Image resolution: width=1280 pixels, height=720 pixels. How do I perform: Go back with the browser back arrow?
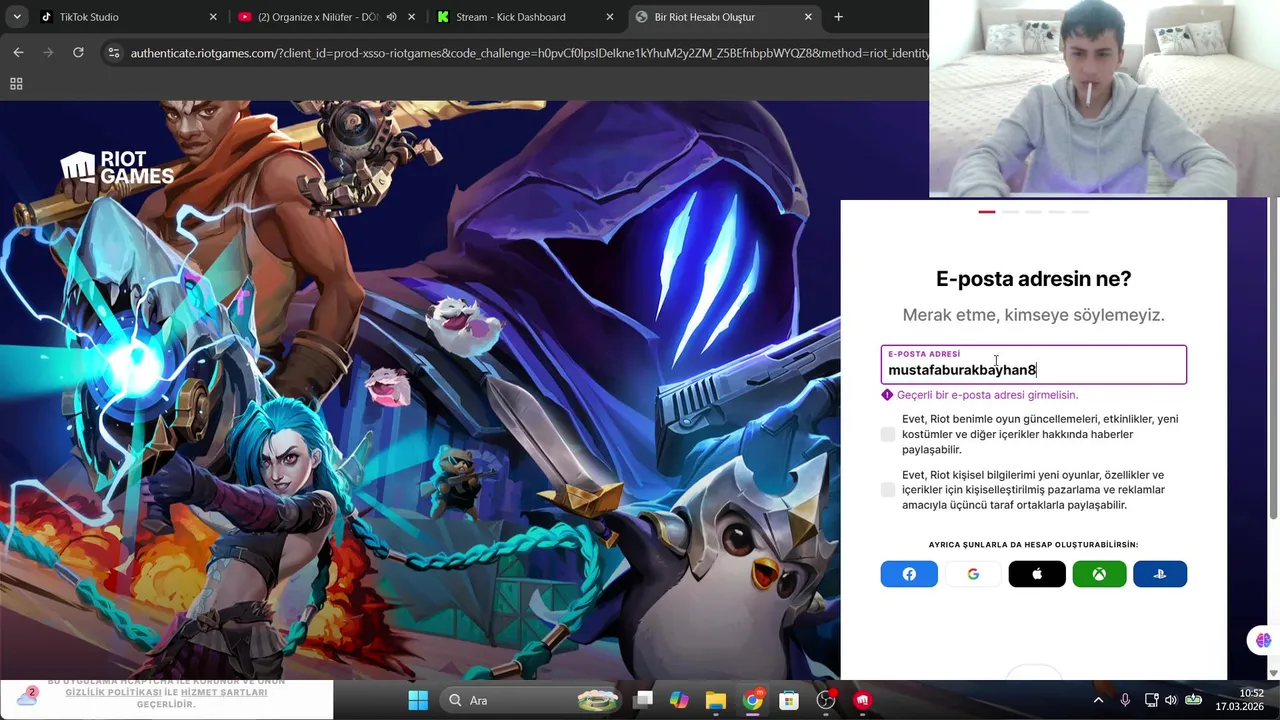[x=18, y=52]
